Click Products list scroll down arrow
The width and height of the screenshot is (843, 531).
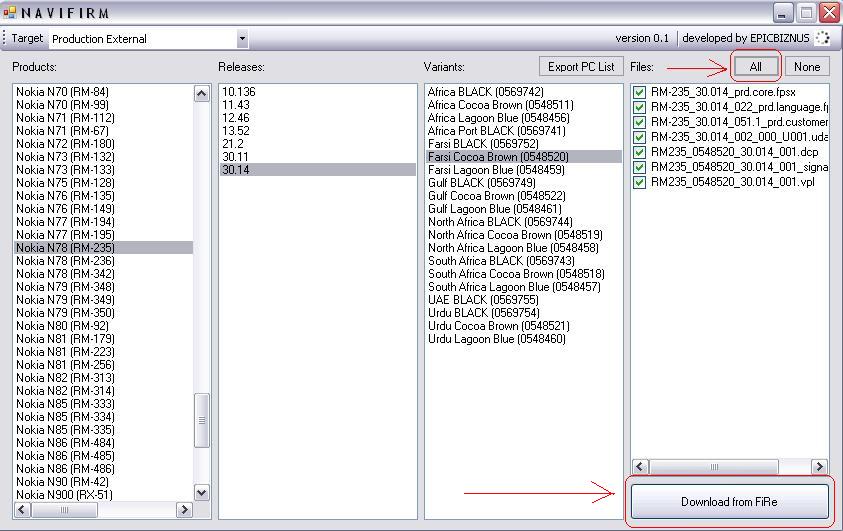point(202,492)
